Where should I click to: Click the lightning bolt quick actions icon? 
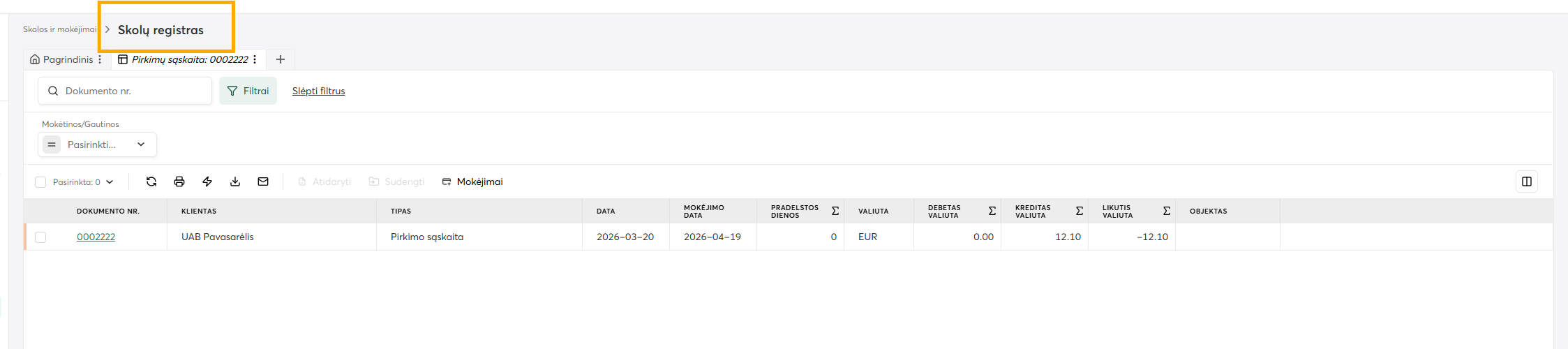[x=207, y=181]
